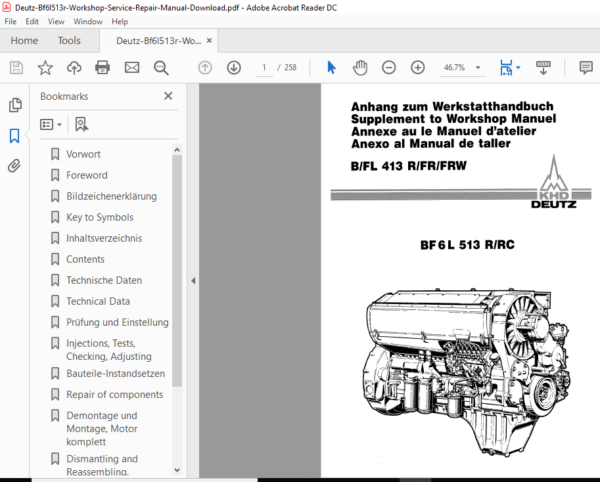This screenshot has height=482, width=600.
Task: Open the Dismantling and Reassembling bookmark
Action: pos(102,465)
